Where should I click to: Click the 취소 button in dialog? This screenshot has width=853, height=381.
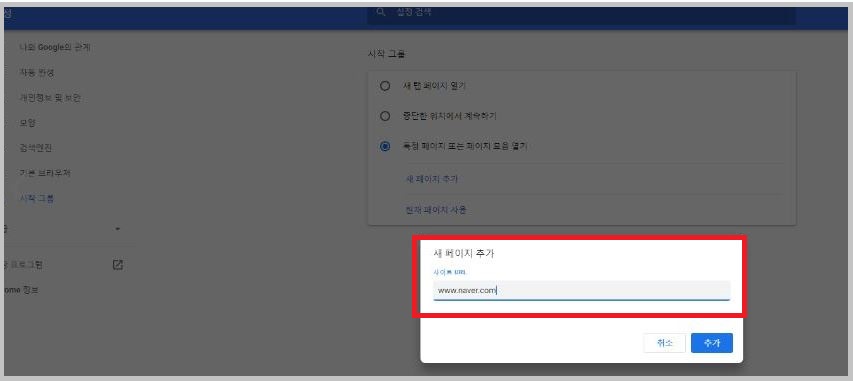click(x=664, y=343)
